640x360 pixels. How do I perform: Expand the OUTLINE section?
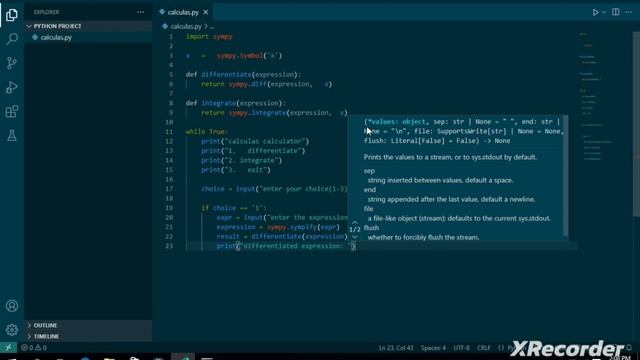tap(45, 325)
